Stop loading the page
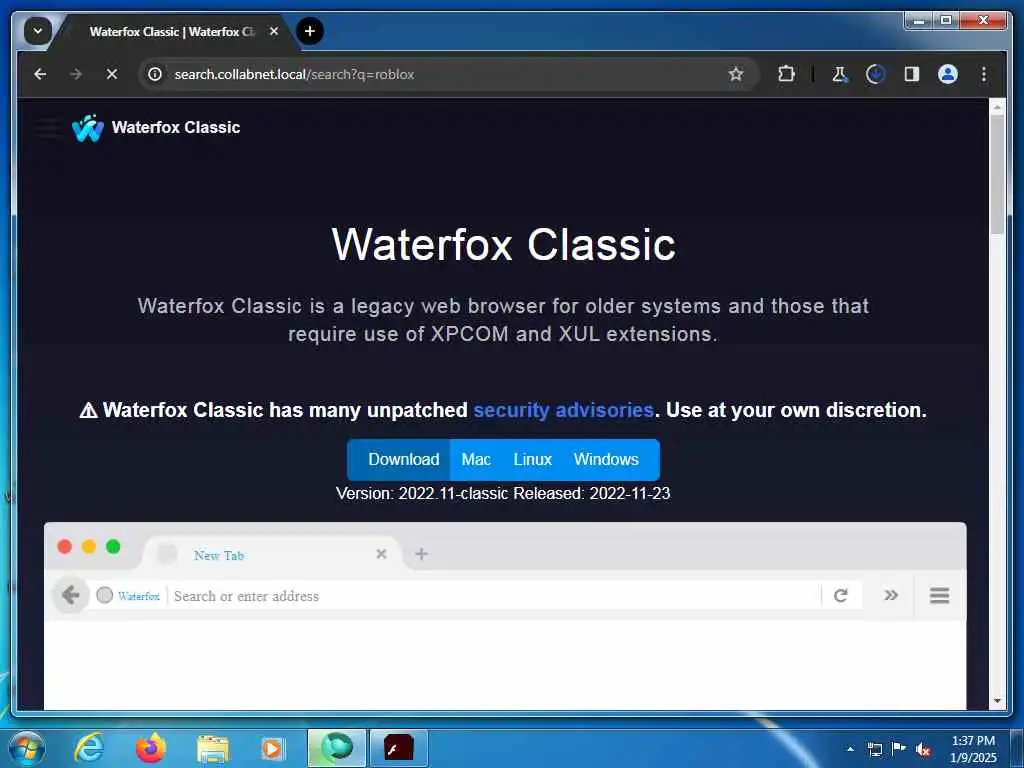The width and height of the screenshot is (1024, 768). [x=112, y=74]
